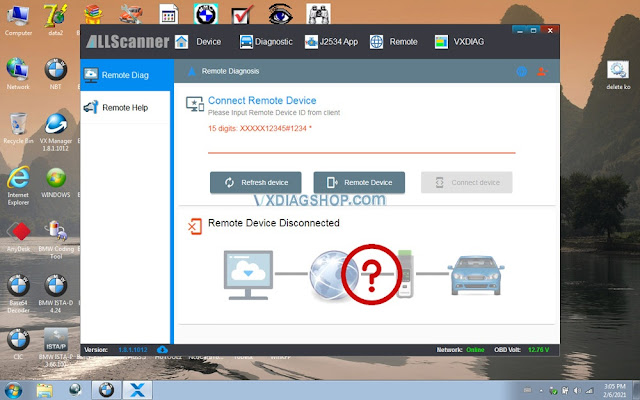This screenshot has width=640, height=400.
Task: Open the Recycle Bin desktop icon
Action: (18, 128)
